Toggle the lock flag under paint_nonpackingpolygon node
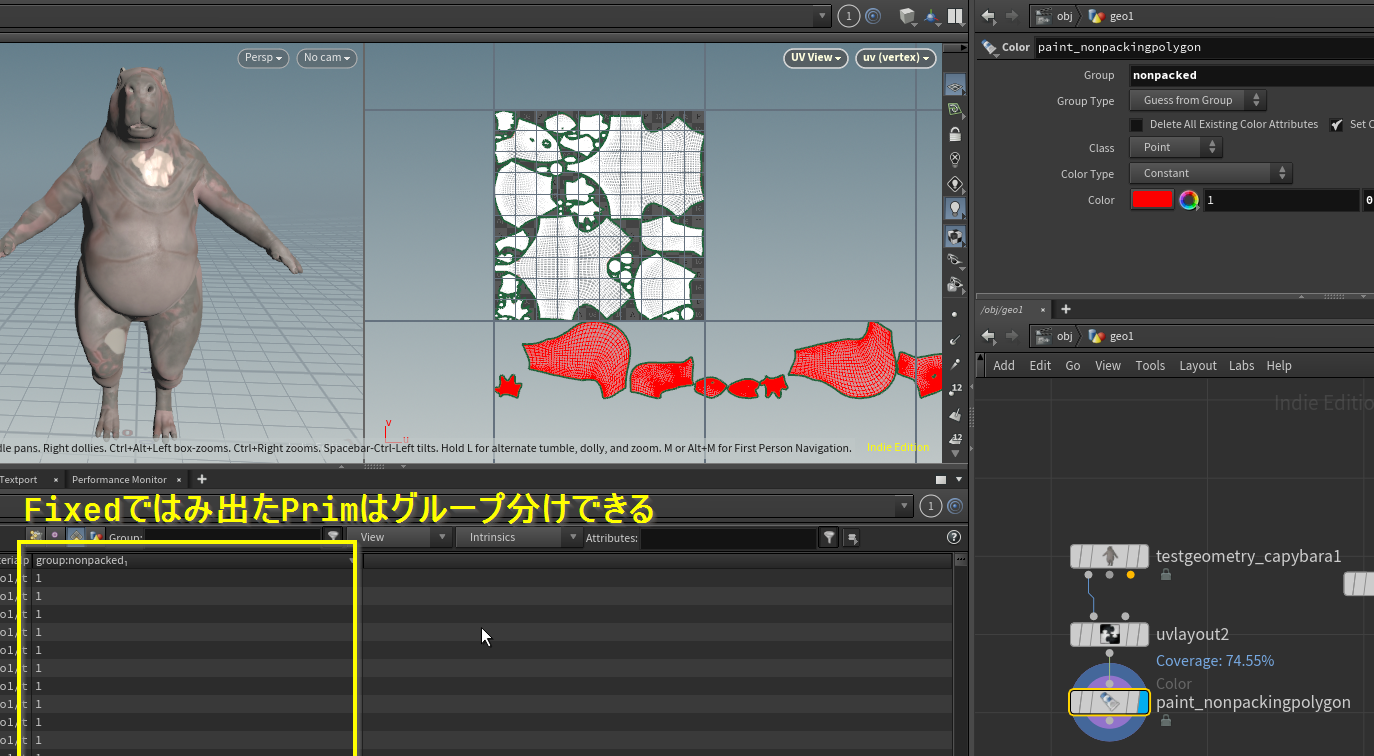This screenshot has height=756, width=1374. pos(1166,721)
